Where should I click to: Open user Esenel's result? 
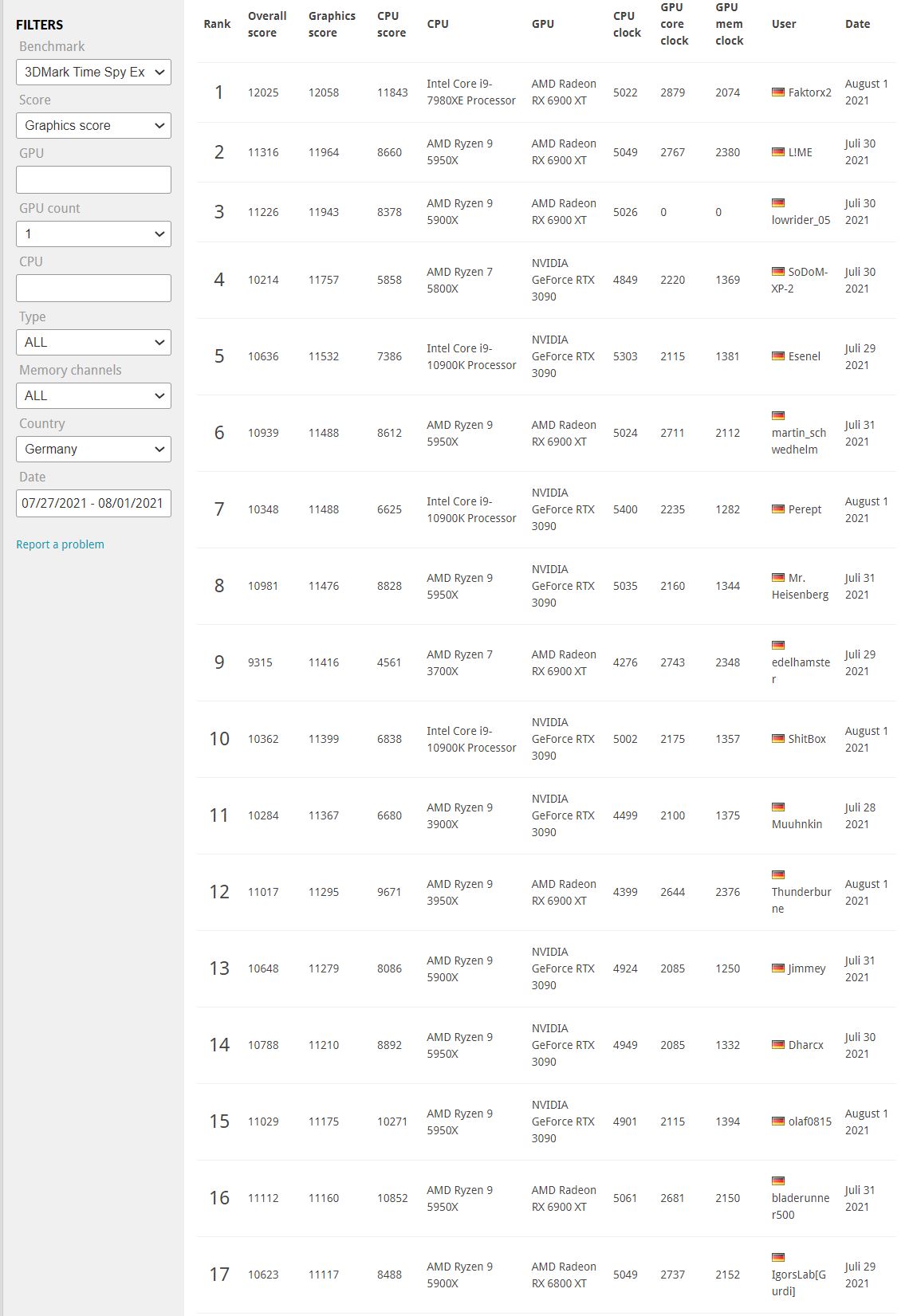pyautogui.click(x=804, y=356)
